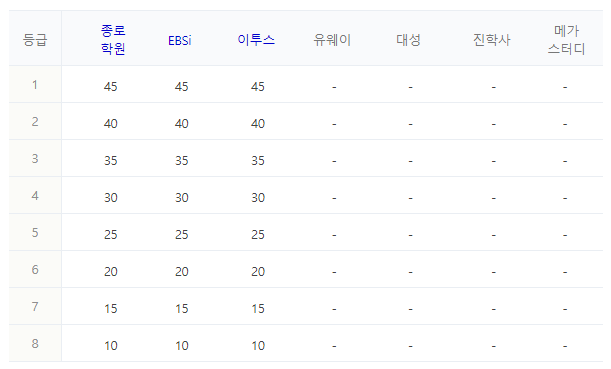The width and height of the screenshot is (611, 369).
Task: Select 종로학원 score 25 in grade 5
Action: tap(111, 235)
